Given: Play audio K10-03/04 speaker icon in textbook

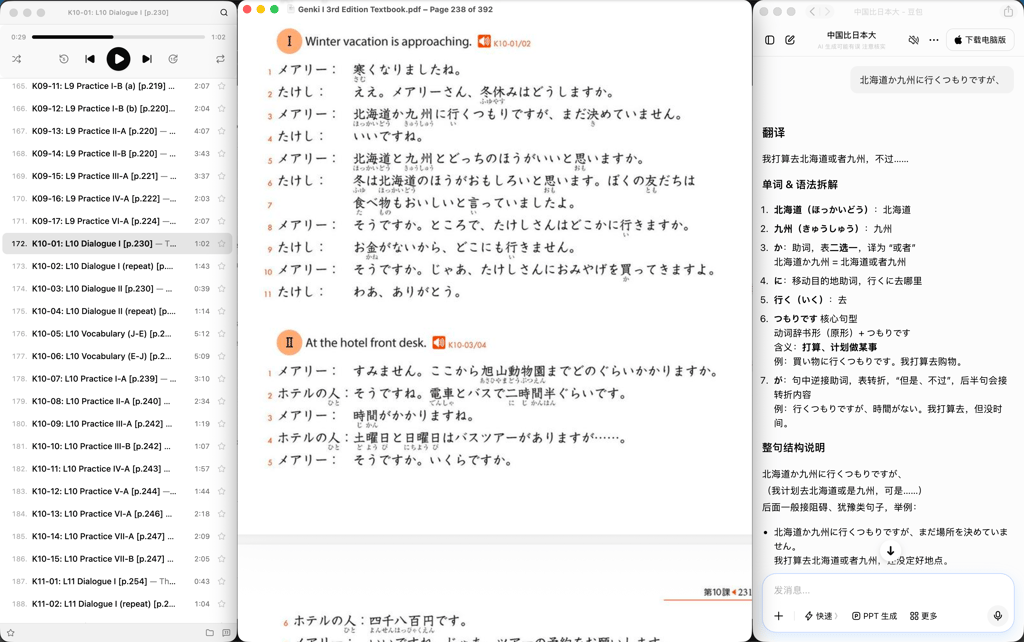Looking at the screenshot, I should [439, 343].
